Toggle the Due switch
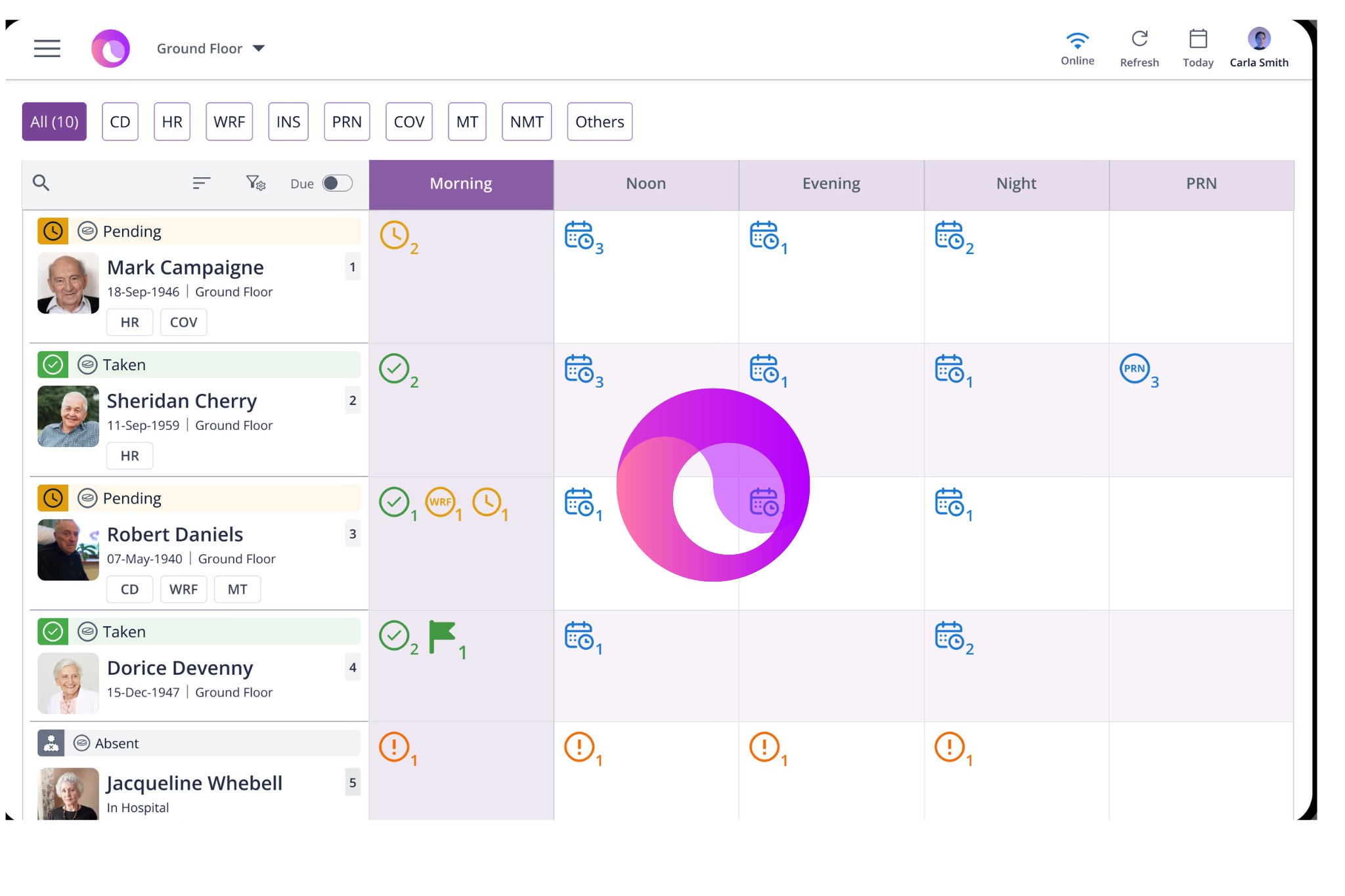The image size is (1345, 896). coord(337,183)
